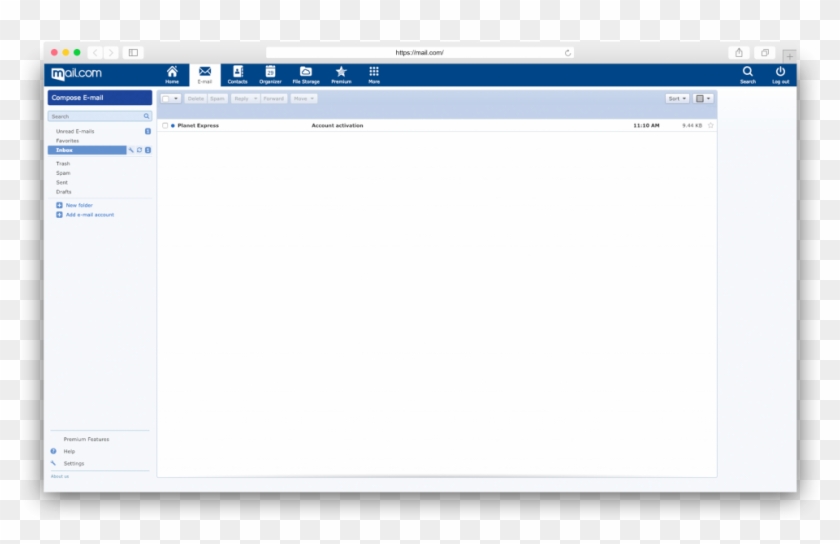Open the Organizer calendar icon
840x544 pixels.
point(270,74)
